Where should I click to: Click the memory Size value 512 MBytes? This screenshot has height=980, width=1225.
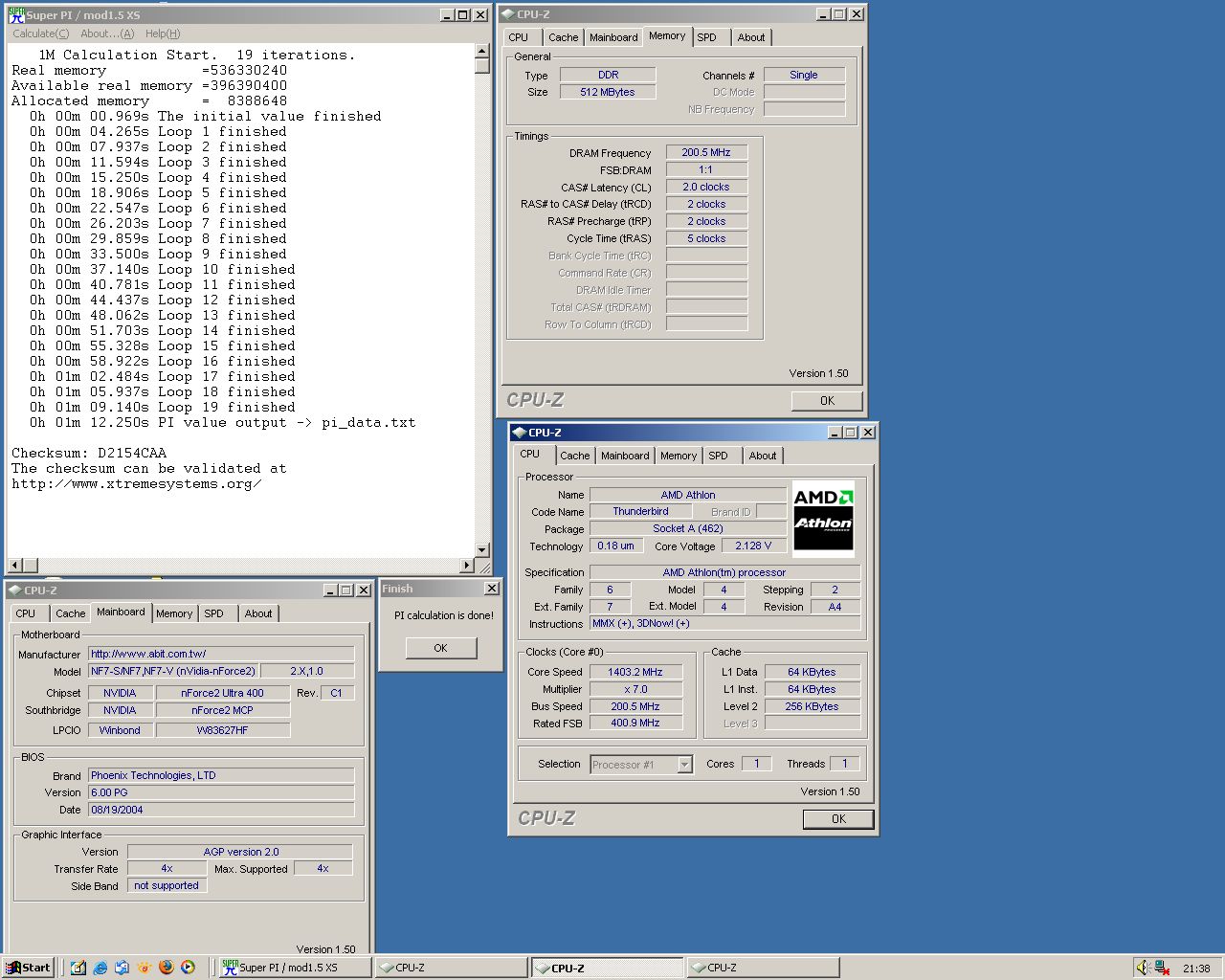pyautogui.click(x=608, y=92)
